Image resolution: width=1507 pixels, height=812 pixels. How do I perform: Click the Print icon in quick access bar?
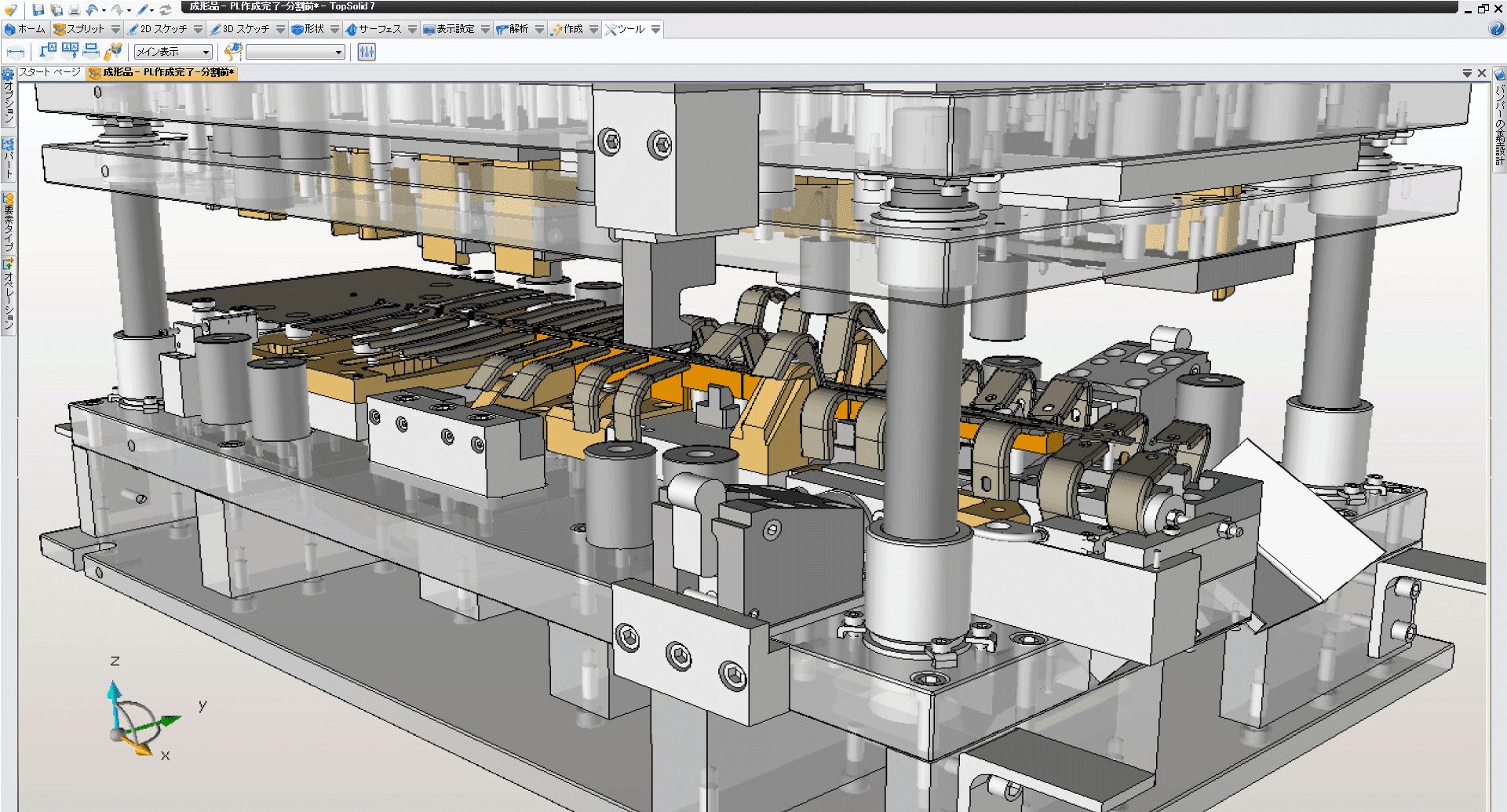75,9
